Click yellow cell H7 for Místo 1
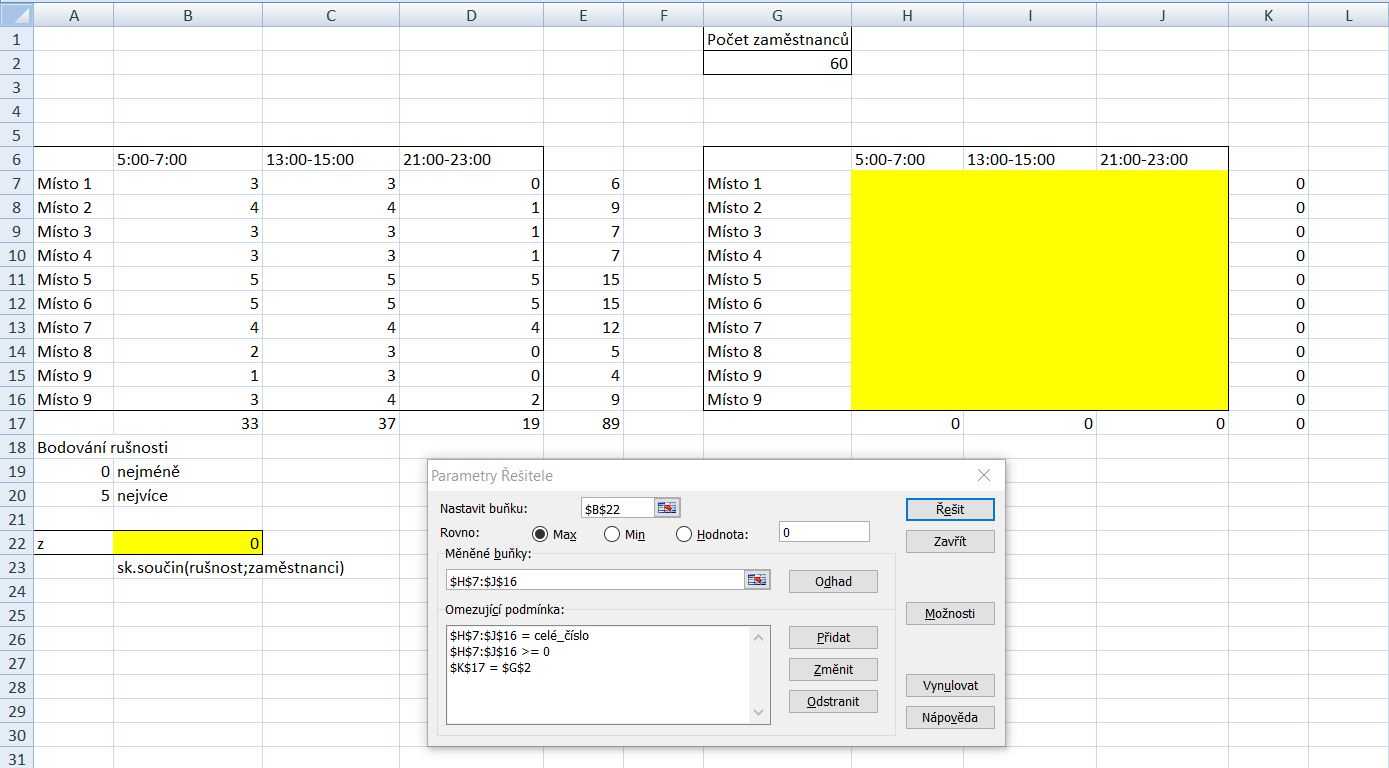 point(907,183)
